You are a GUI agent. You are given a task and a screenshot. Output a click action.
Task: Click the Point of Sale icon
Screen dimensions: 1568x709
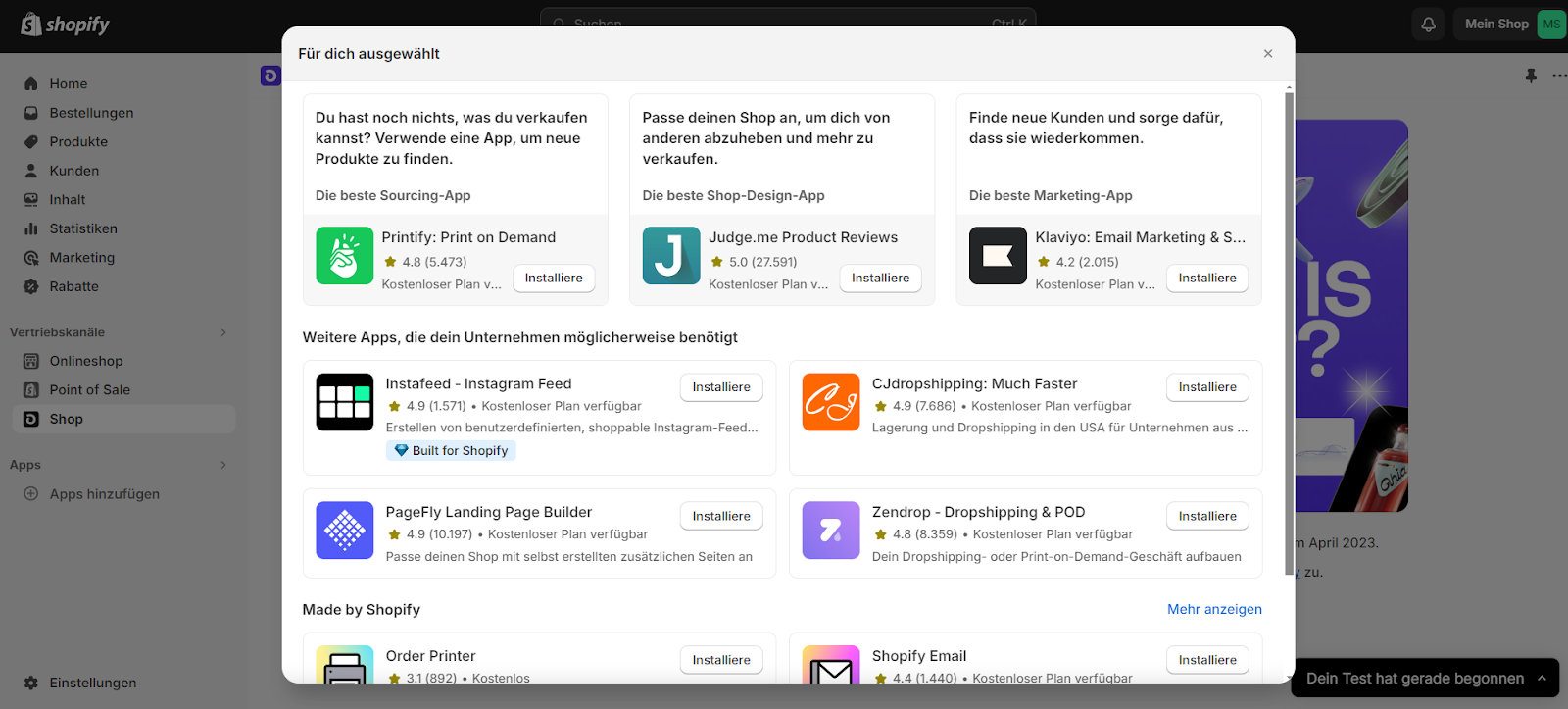pos(31,390)
